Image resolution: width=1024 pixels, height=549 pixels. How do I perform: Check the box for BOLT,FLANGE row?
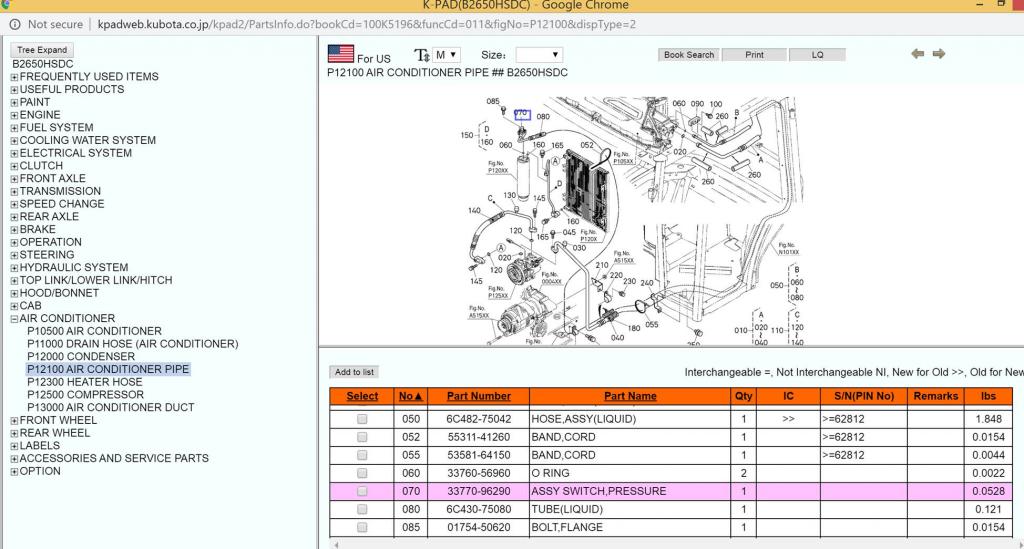pyautogui.click(x=362, y=527)
